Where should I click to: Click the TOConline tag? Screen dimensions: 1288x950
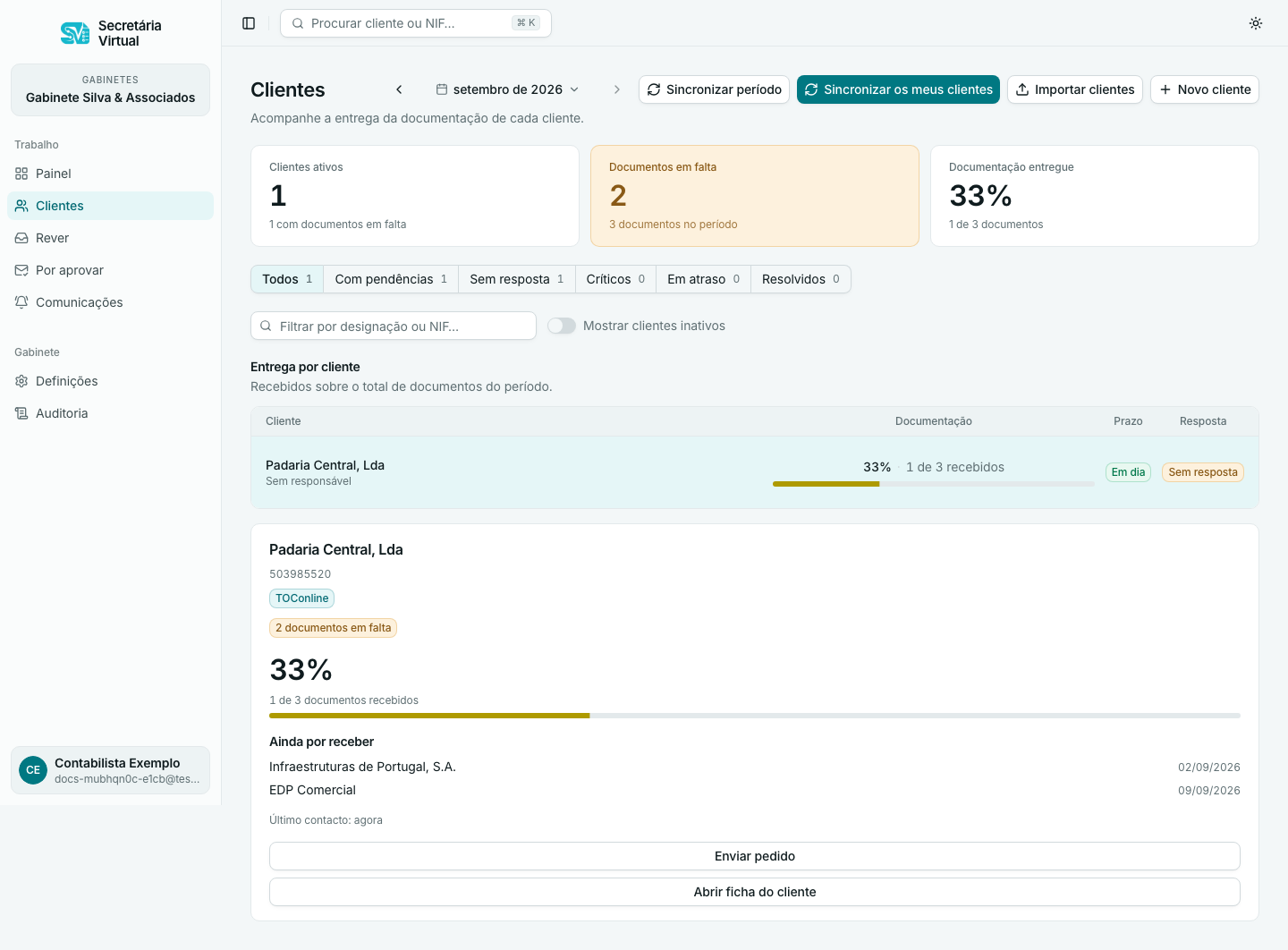point(302,598)
